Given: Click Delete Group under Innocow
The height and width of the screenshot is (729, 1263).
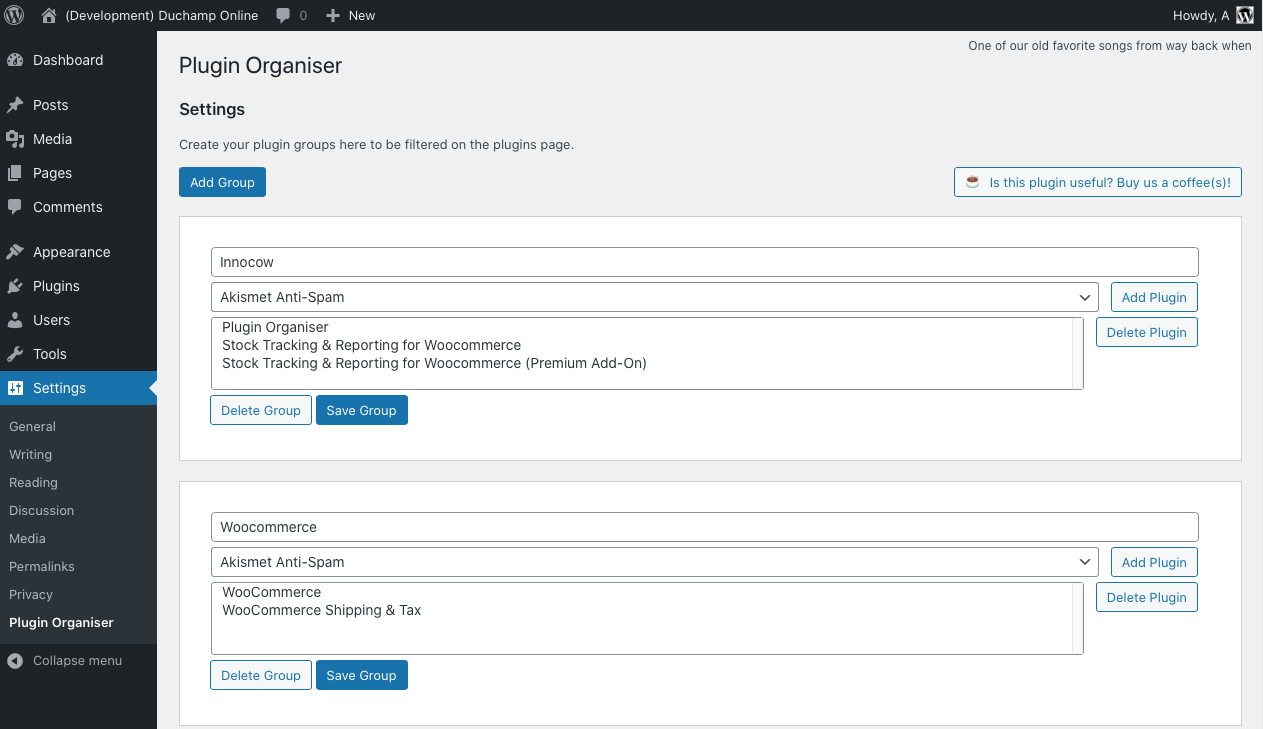Looking at the screenshot, I should (261, 410).
